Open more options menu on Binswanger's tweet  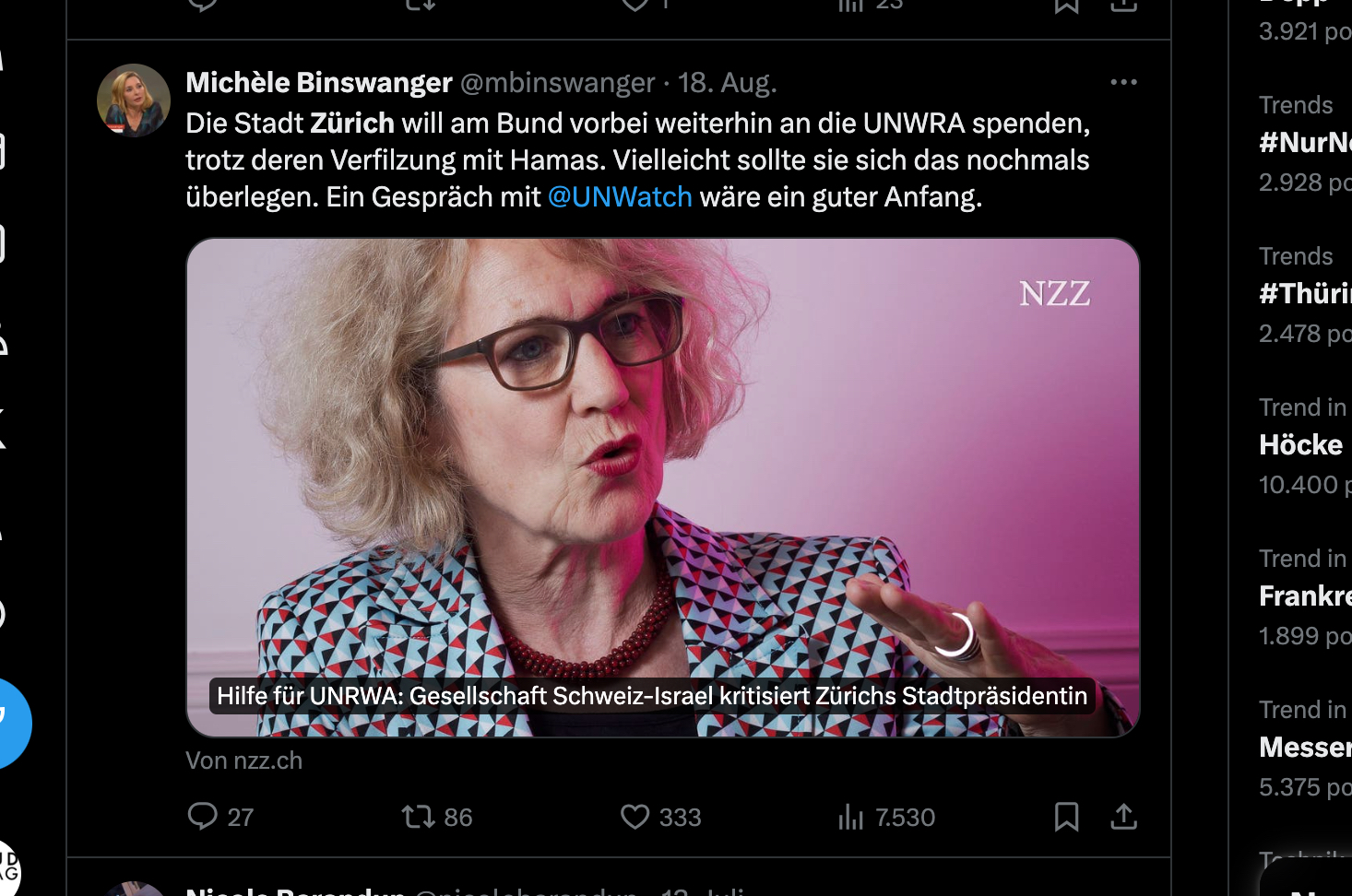(x=1123, y=82)
